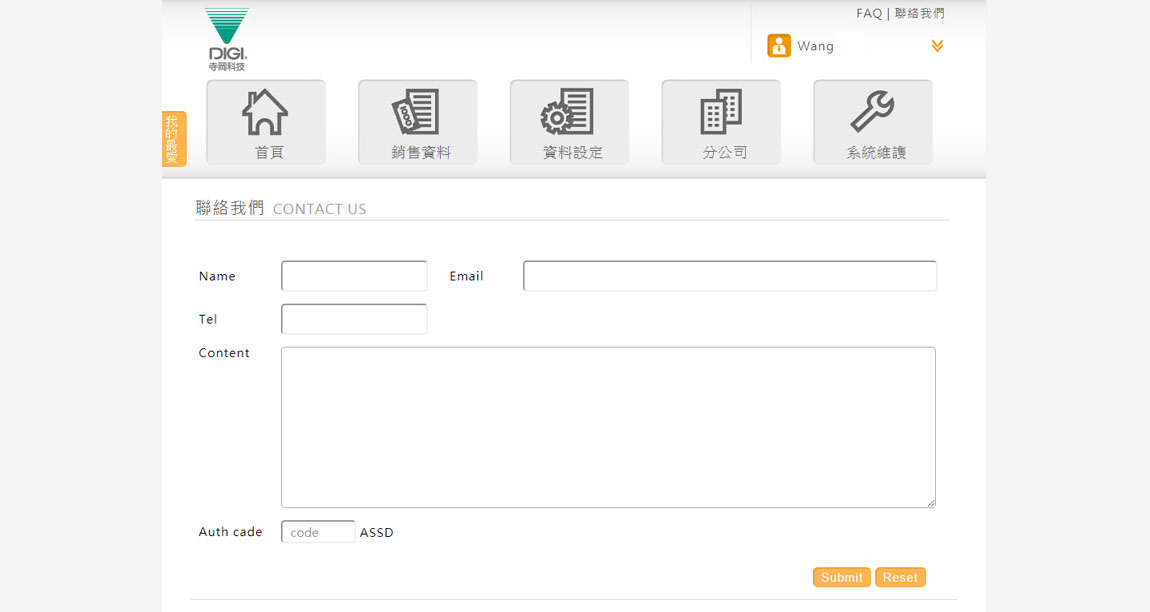Expand the user menu double-chevron arrow
Viewport: 1150px width, 612px height.
click(x=937, y=46)
